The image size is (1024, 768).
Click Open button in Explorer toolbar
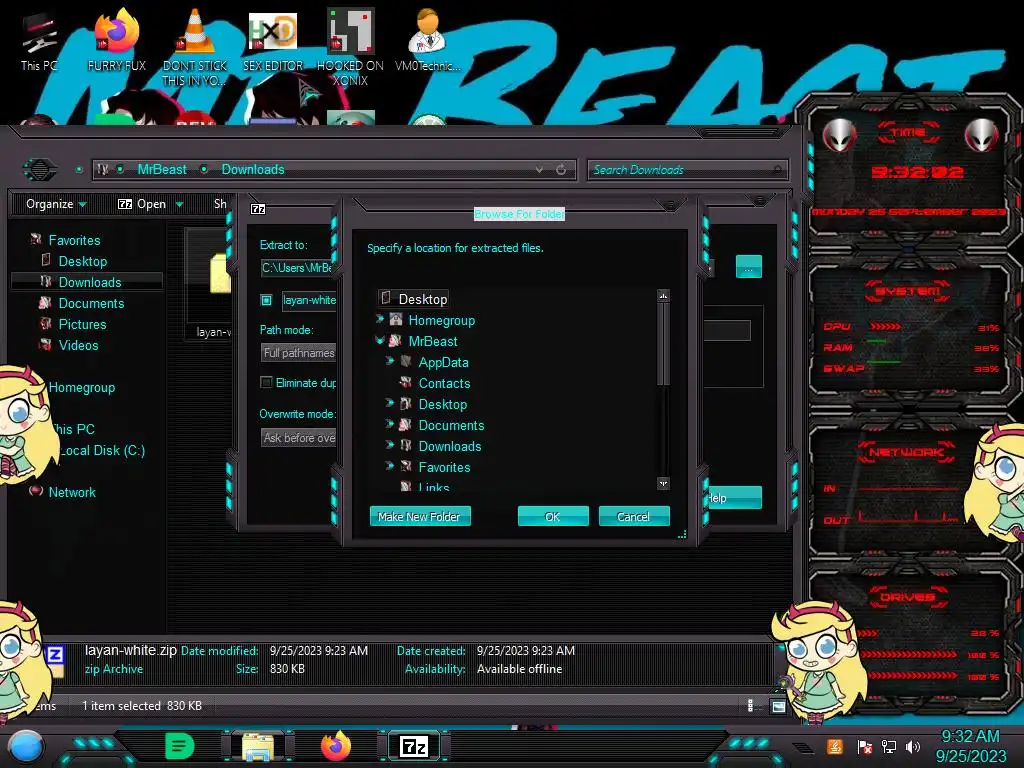pyautogui.click(x=142, y=204)
